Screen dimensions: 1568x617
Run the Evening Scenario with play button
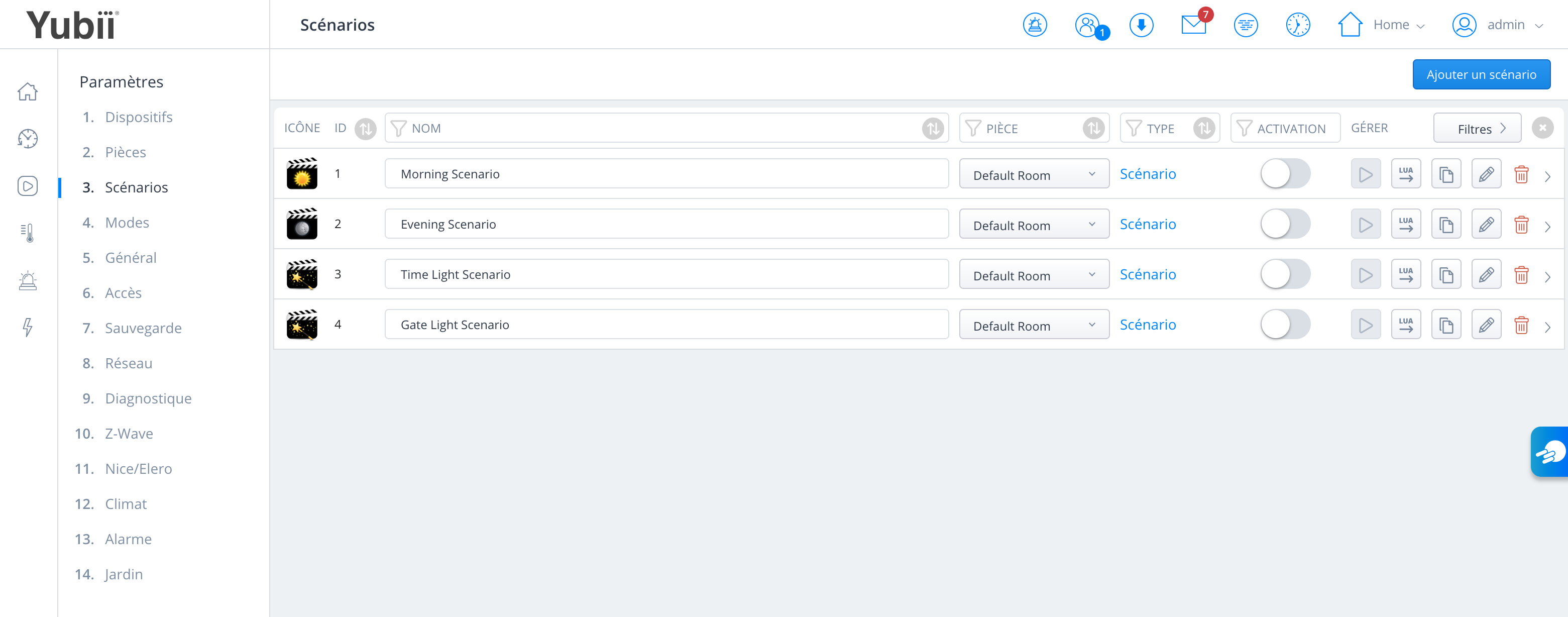1365,224
